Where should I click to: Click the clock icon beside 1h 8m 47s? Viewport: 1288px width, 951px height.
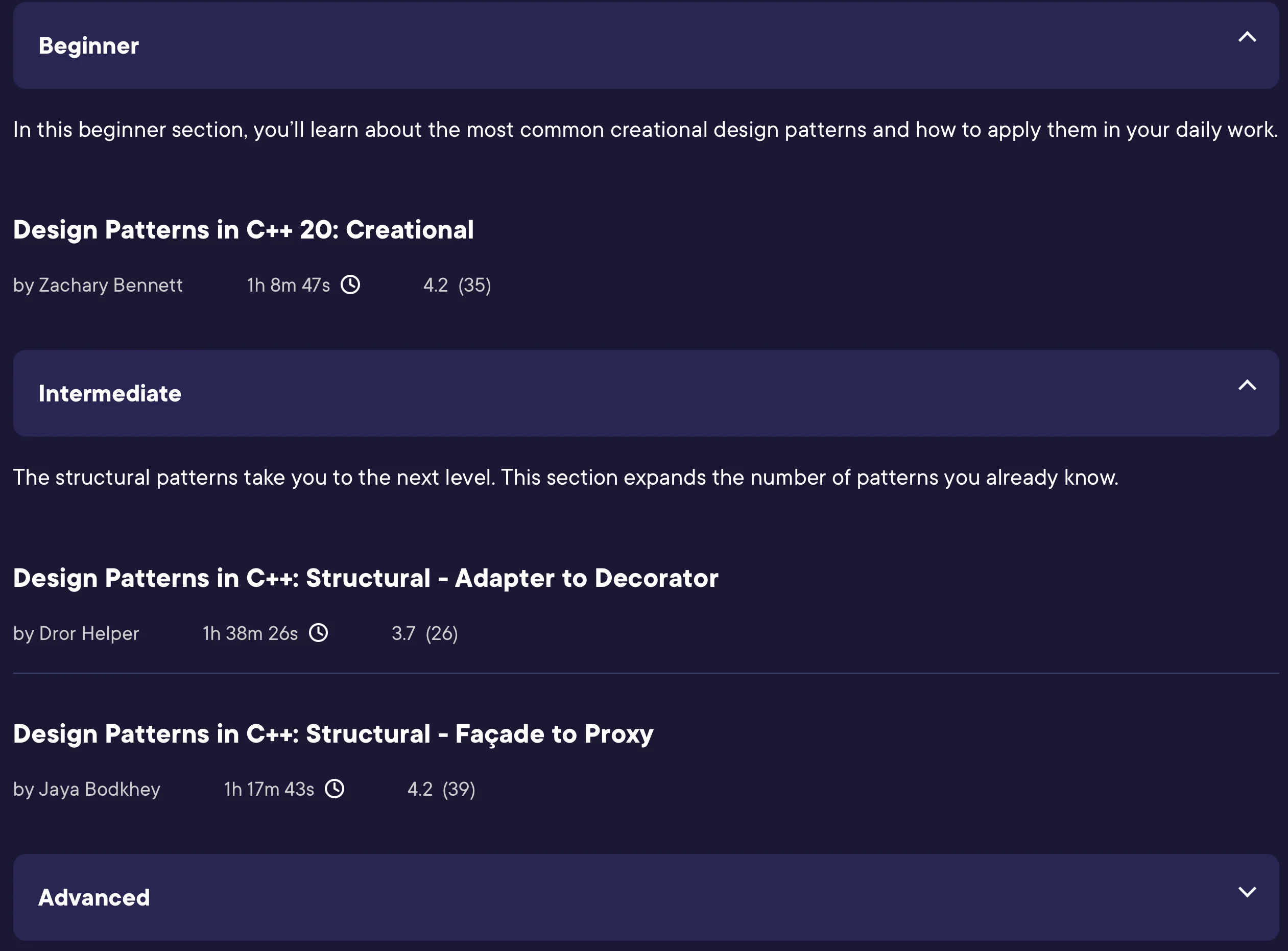click(350, 284)
